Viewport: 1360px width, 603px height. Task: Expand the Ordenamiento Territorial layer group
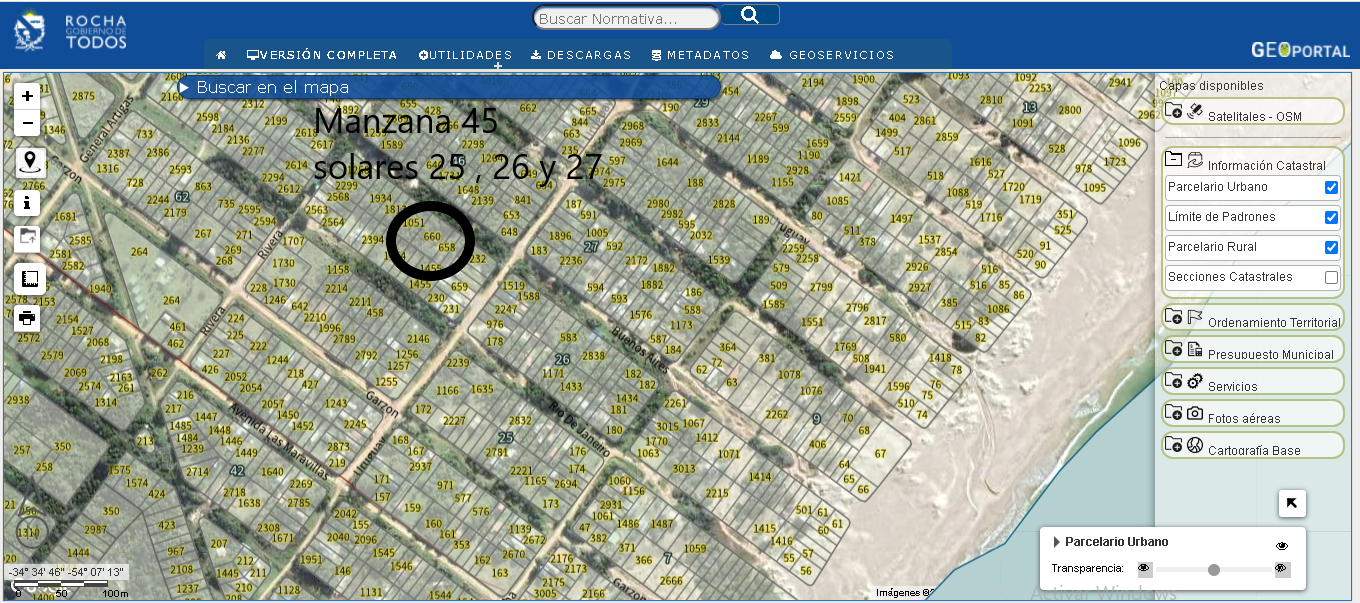click(x=1175, y=318)
